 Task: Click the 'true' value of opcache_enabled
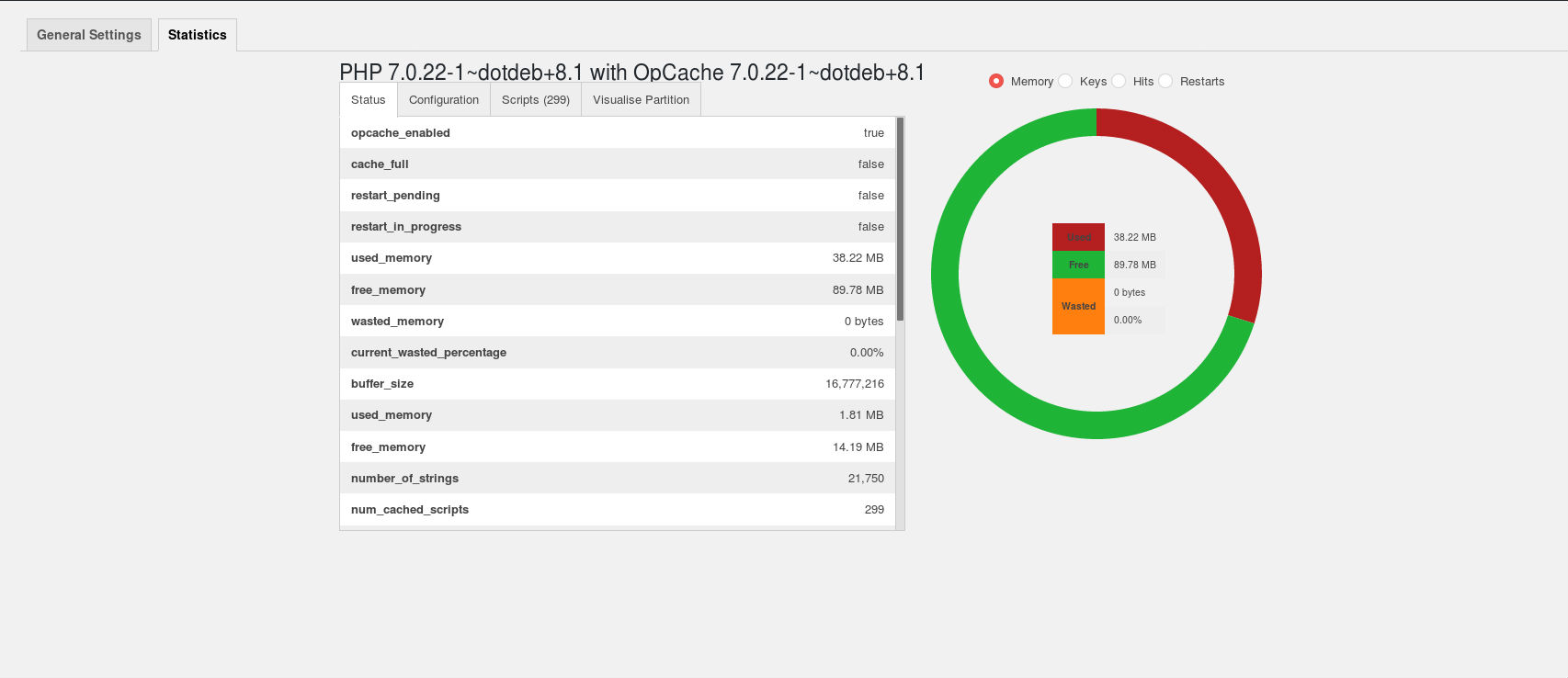(874, 133)
